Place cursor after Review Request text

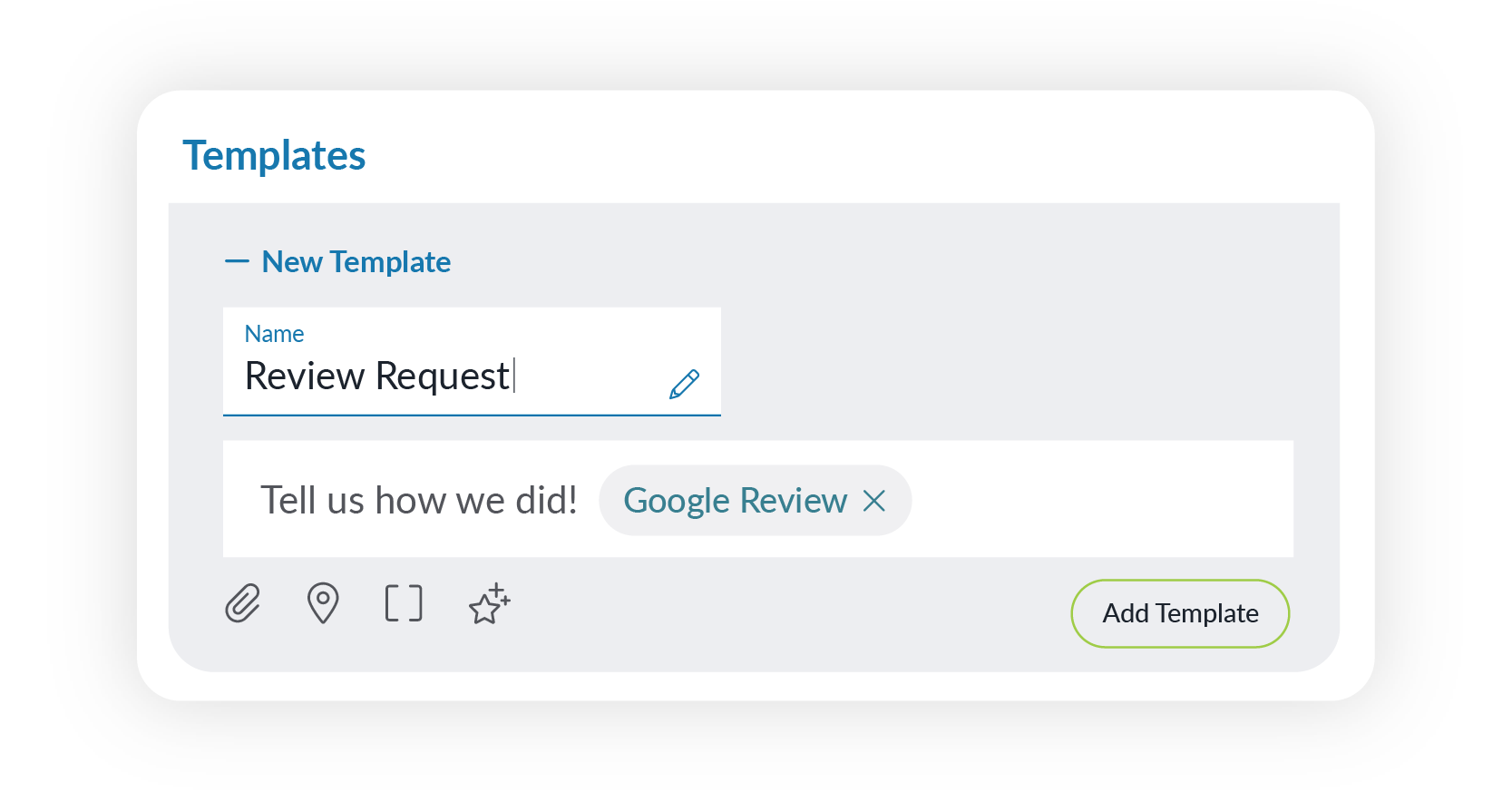(x=513, y=376)
